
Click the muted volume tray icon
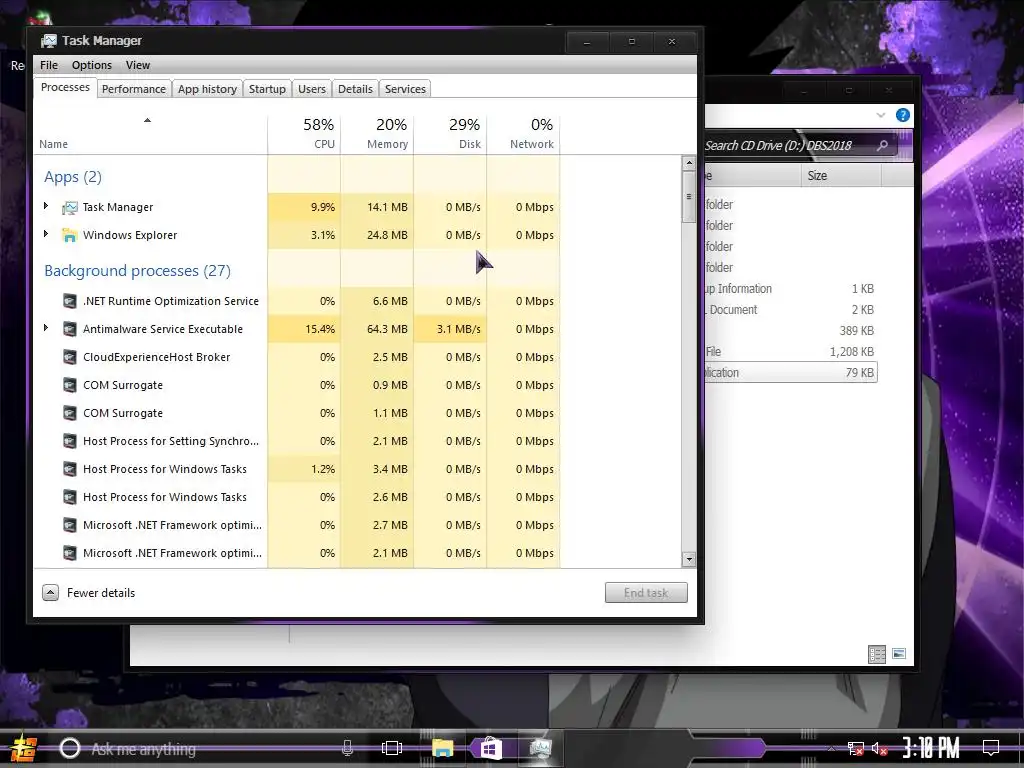(880, 749)
